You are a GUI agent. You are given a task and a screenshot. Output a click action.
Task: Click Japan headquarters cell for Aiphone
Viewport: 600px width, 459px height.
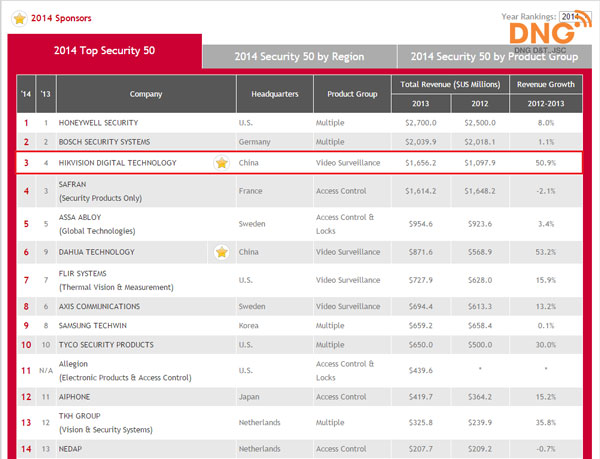pyautogui.click(x=249, y=397)
